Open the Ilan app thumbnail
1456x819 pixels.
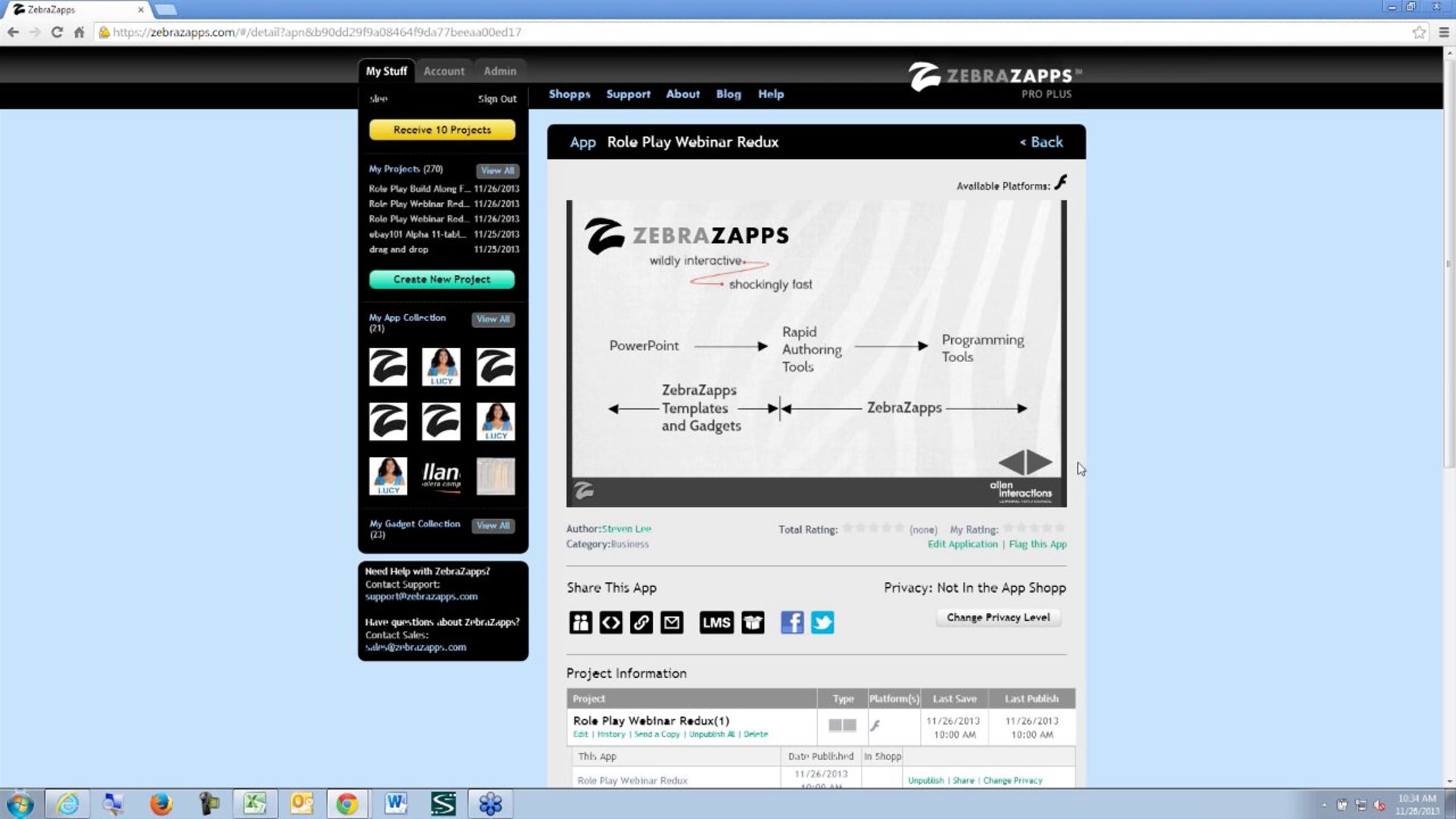point(441,476)
